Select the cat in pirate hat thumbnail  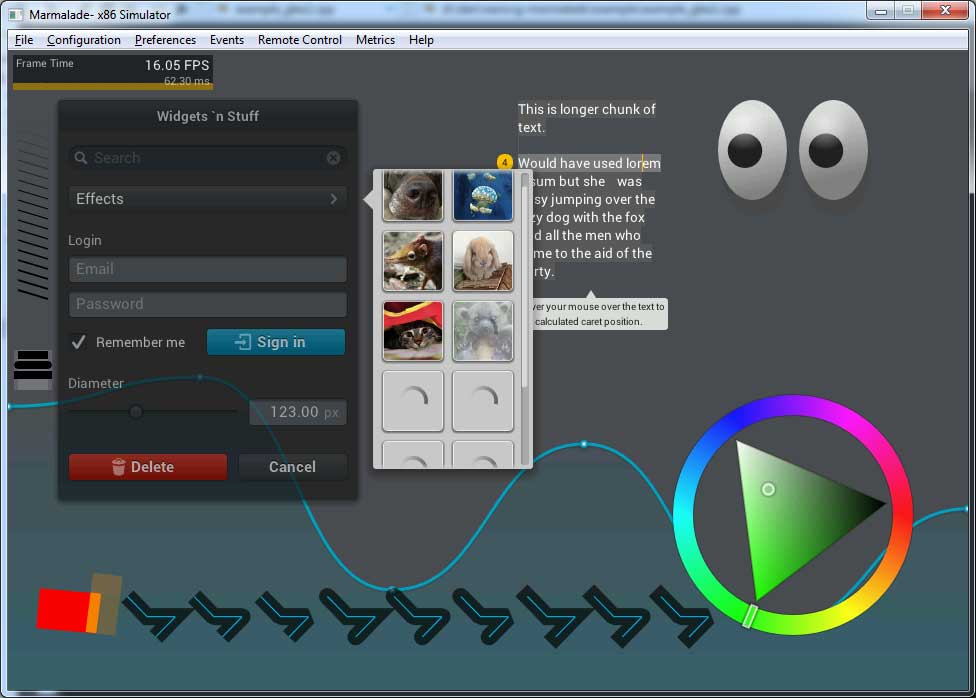pyautogui.click(x=413, y=331)
